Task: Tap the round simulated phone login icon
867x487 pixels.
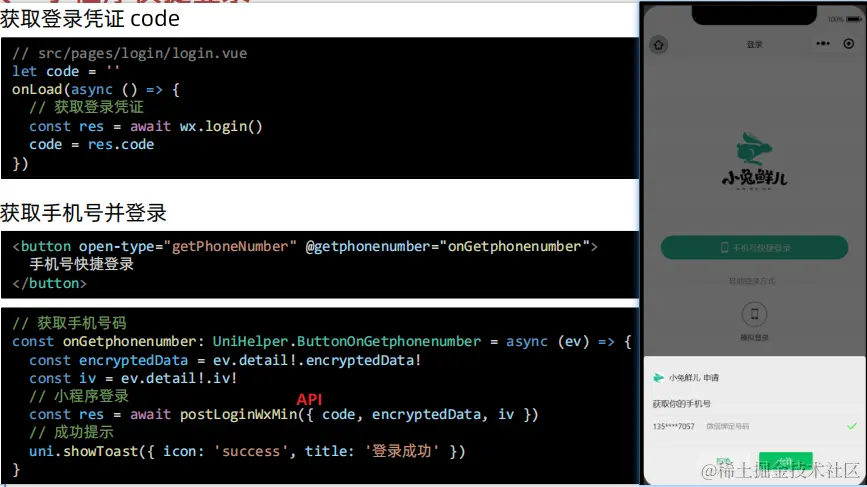Action: 754,314
